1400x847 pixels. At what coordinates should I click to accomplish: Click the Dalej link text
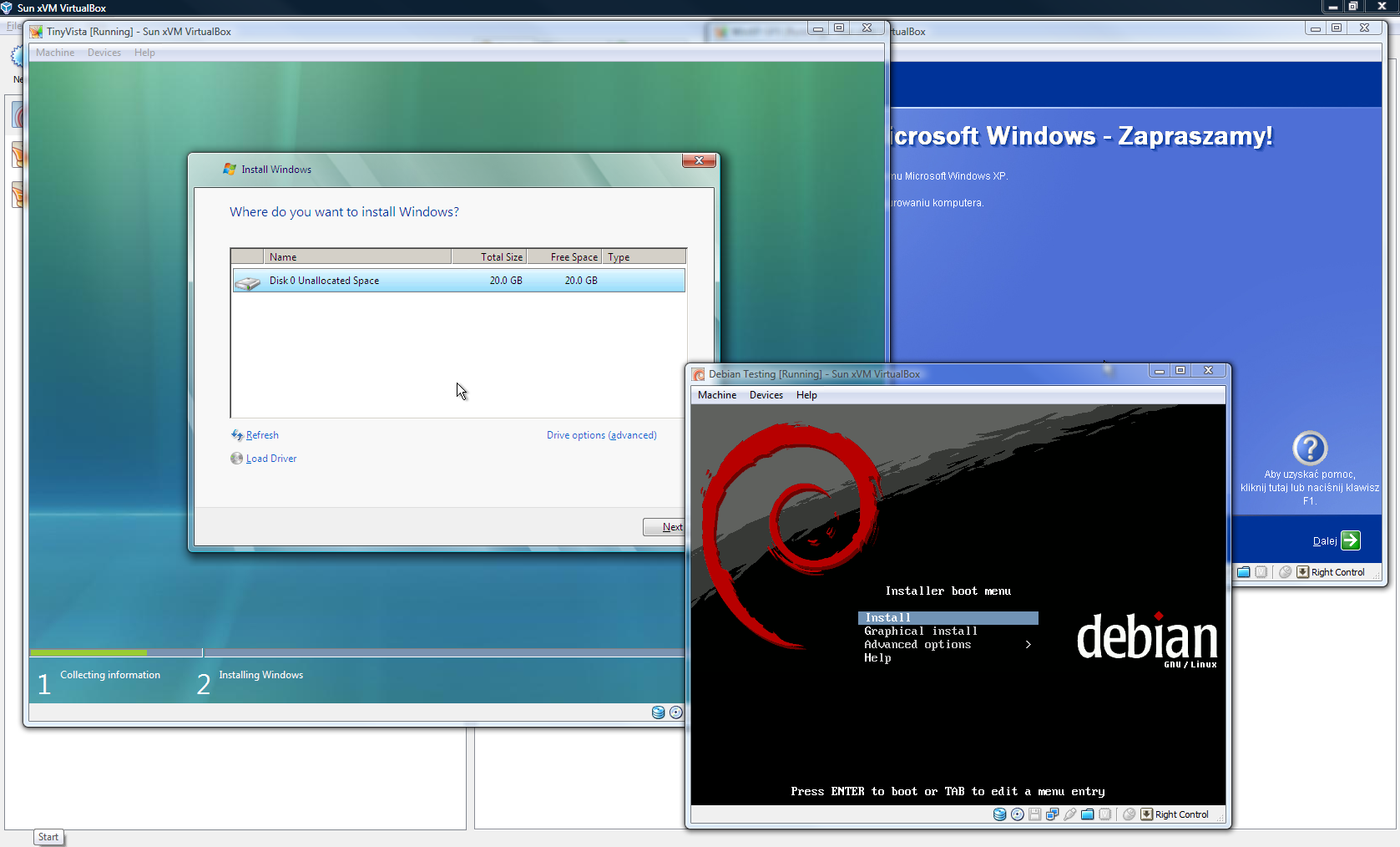[x=1325, y=541]
